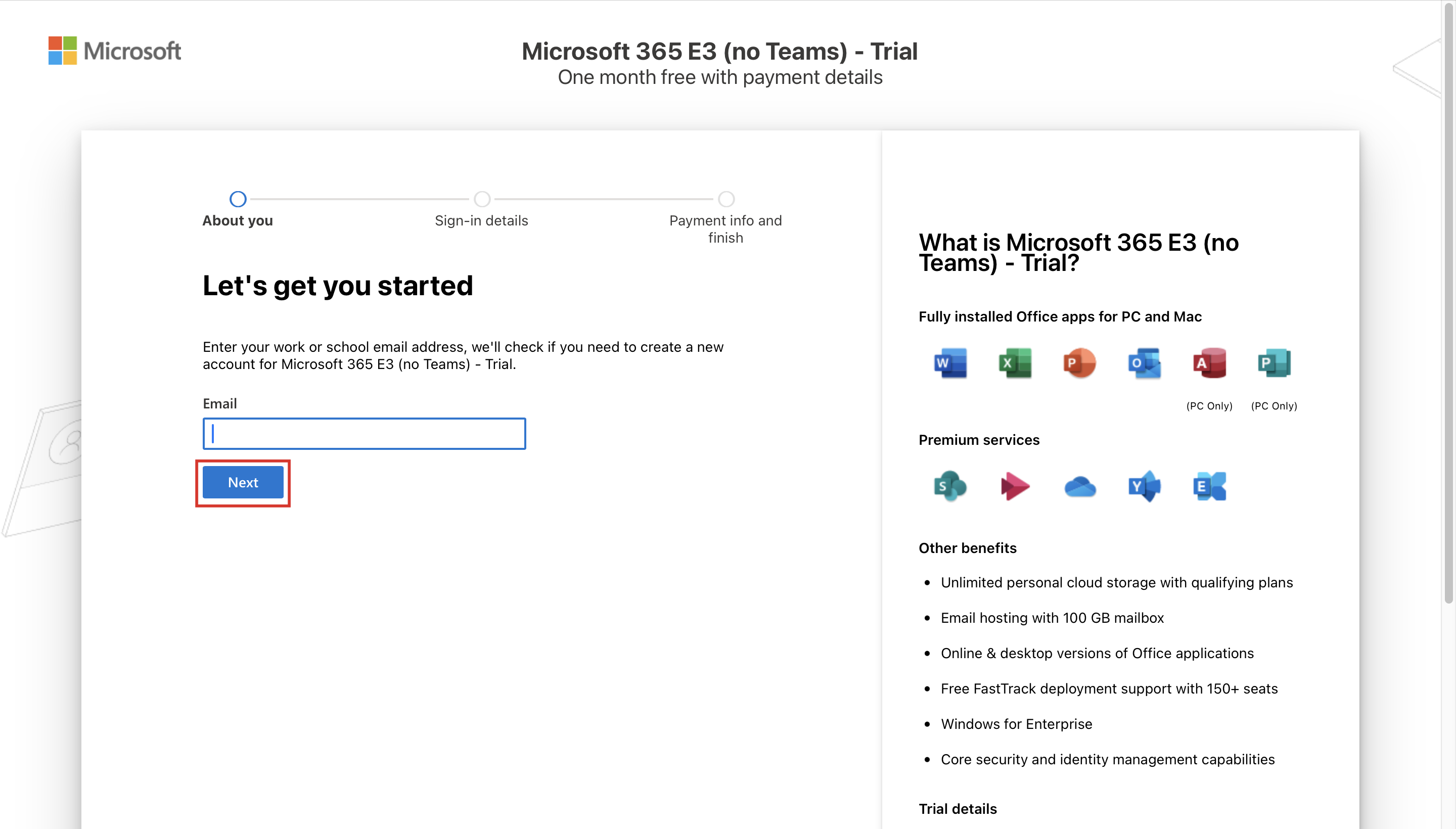The height and width of the screenshot is (829, 1456).
Task: Click the 'About you' step label
Action: pos(238,220)
